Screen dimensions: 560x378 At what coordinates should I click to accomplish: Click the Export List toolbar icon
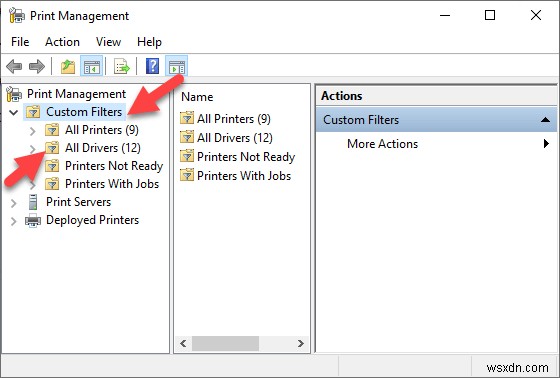[122, 66]
